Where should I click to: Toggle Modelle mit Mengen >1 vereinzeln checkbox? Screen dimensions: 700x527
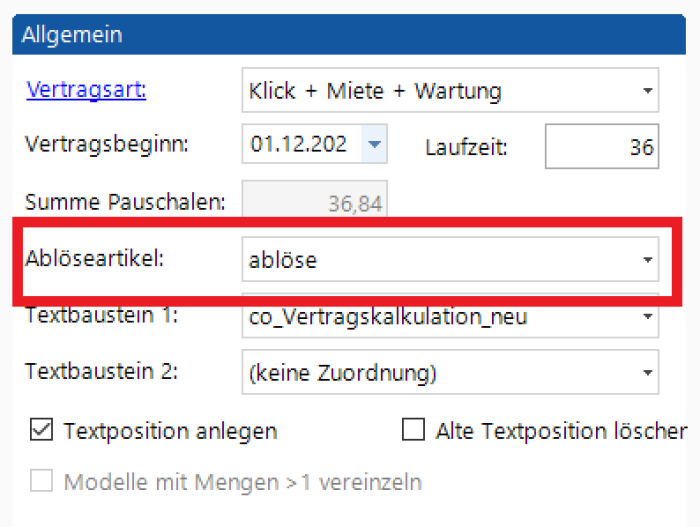pos(42,481)
